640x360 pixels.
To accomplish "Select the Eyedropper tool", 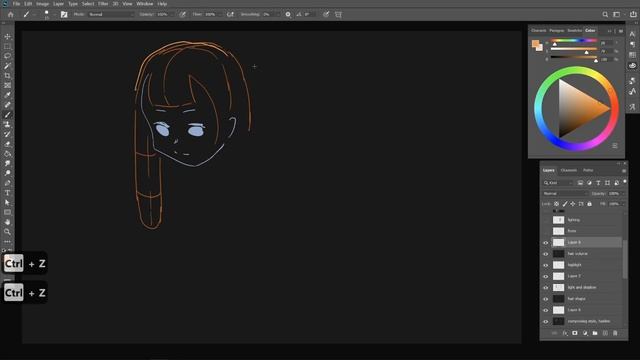I will click(7, 95).
